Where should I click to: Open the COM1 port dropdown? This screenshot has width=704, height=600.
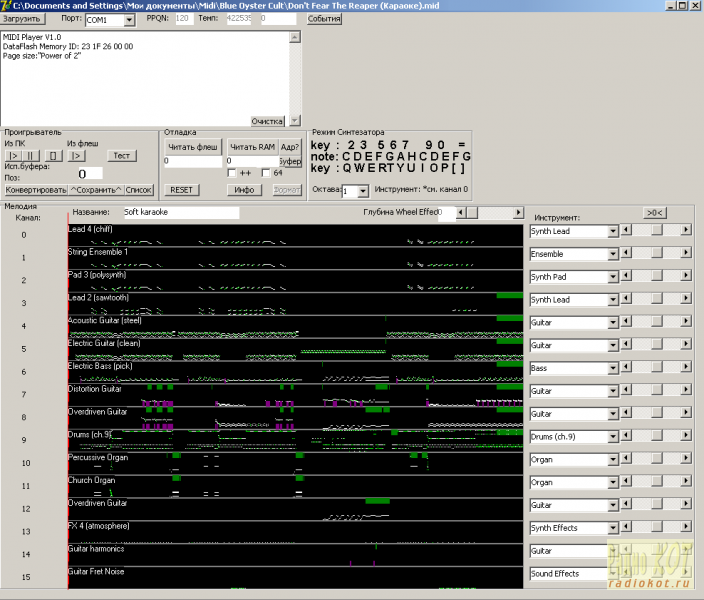click(x=129, y=20)
